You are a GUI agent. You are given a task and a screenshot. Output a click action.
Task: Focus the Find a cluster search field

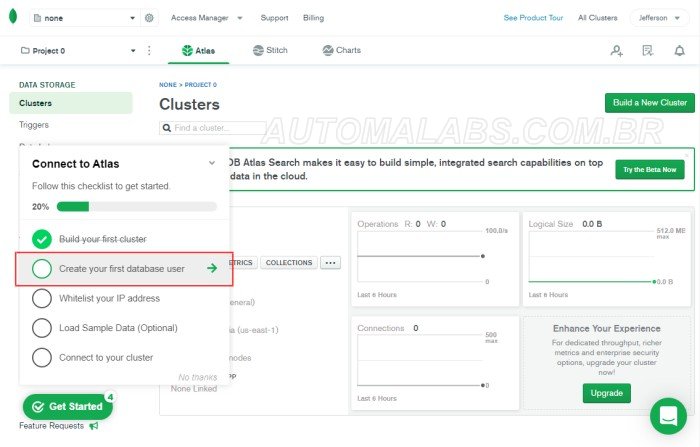click(x=213, y=128)
